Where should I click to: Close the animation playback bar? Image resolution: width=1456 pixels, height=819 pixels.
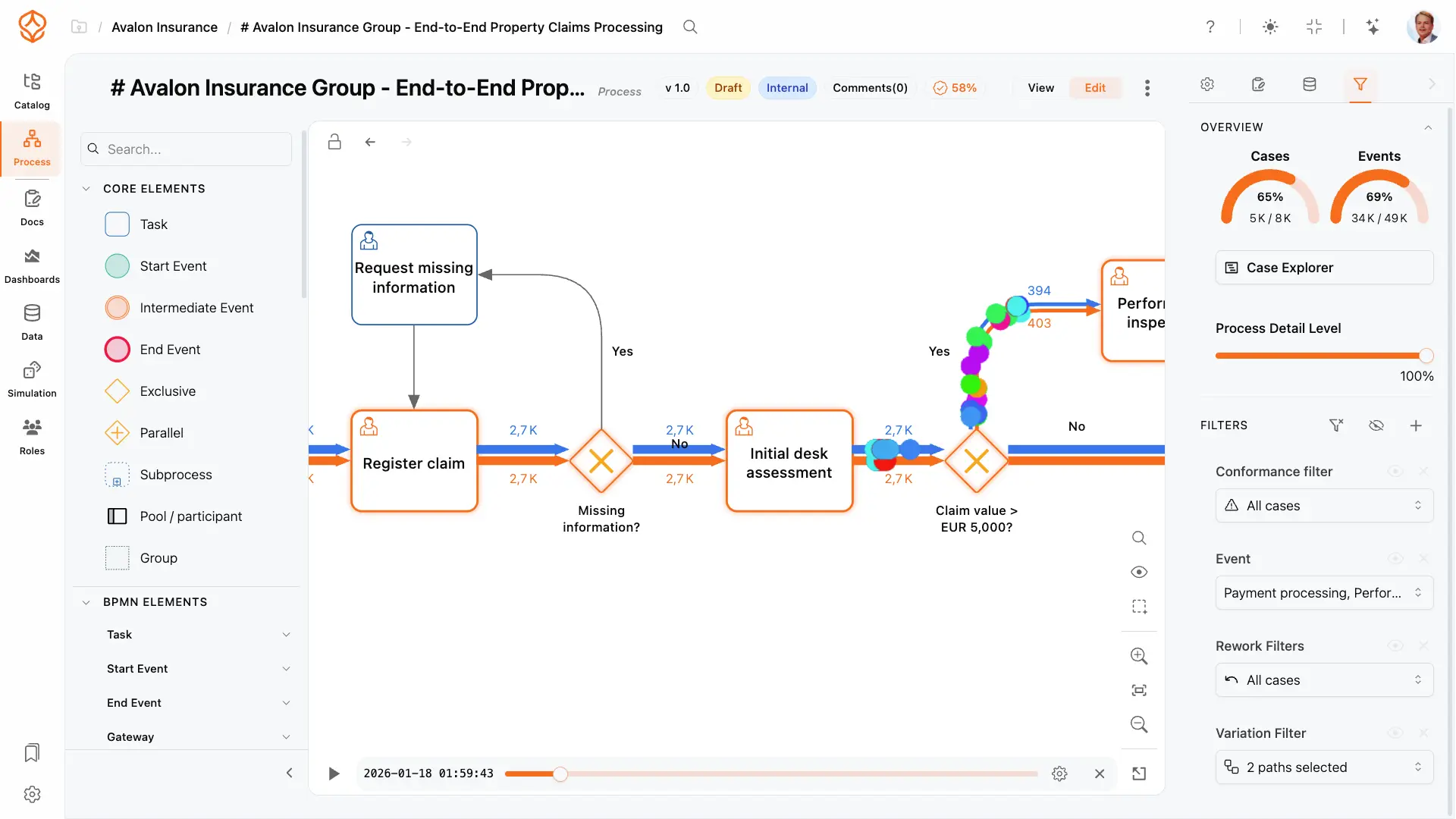point(1100,773)
